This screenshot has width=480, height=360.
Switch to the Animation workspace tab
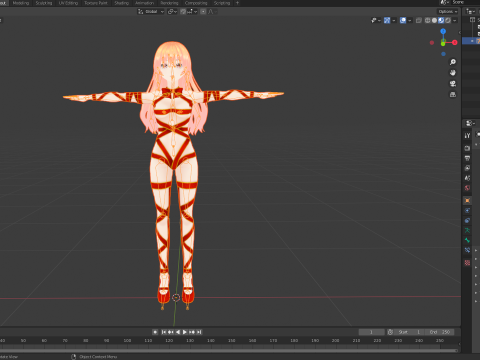(x=144, y=3)
